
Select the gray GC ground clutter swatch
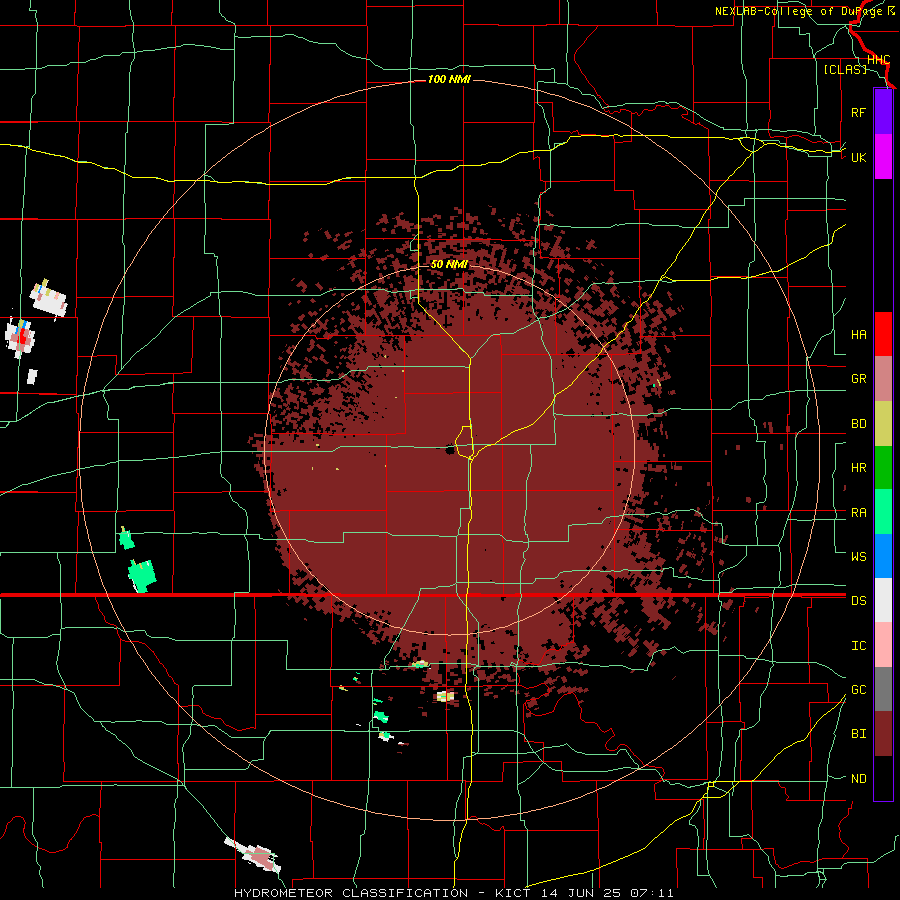coord(883,689)
